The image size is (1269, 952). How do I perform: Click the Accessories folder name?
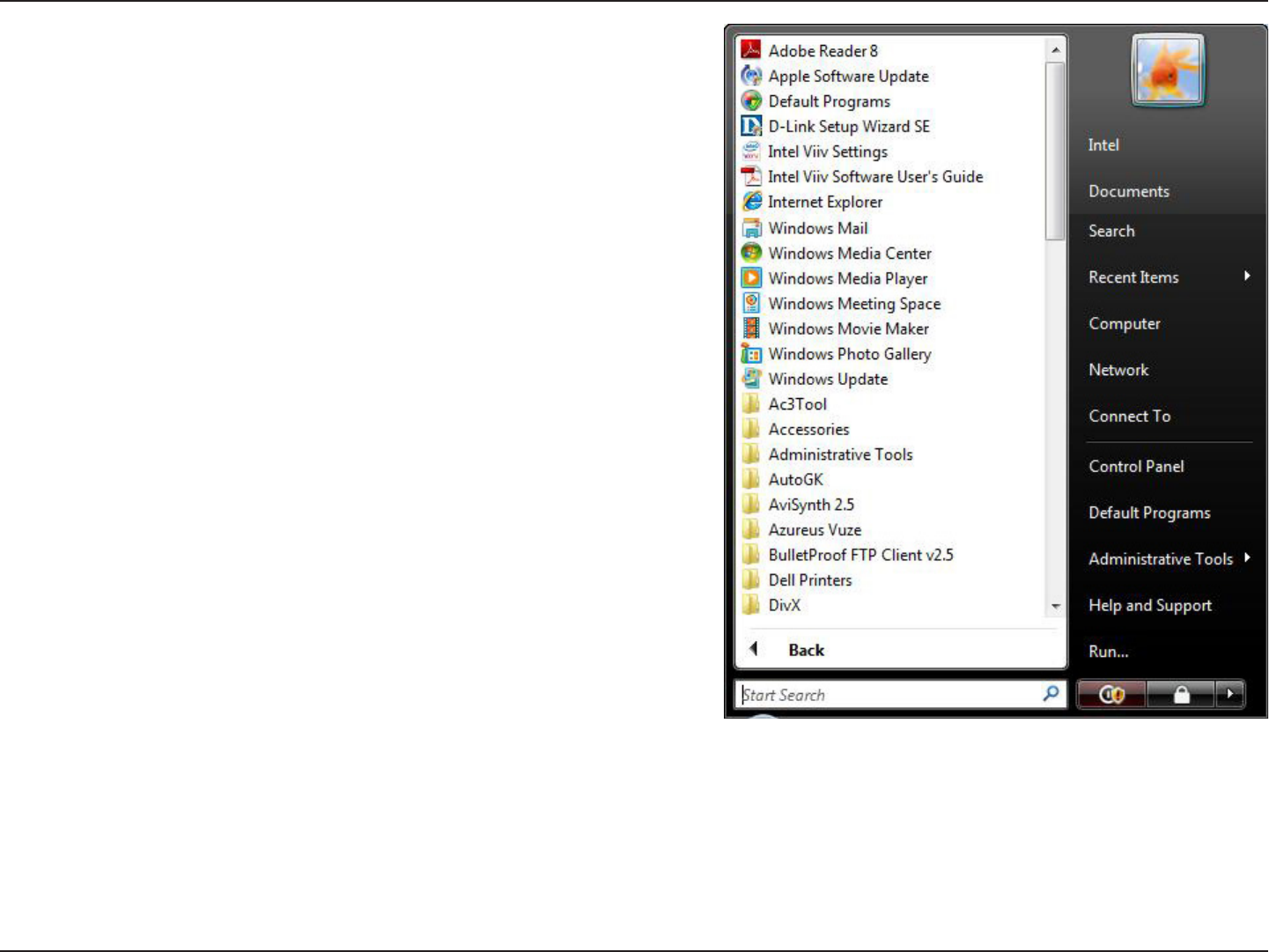(808, 430)
